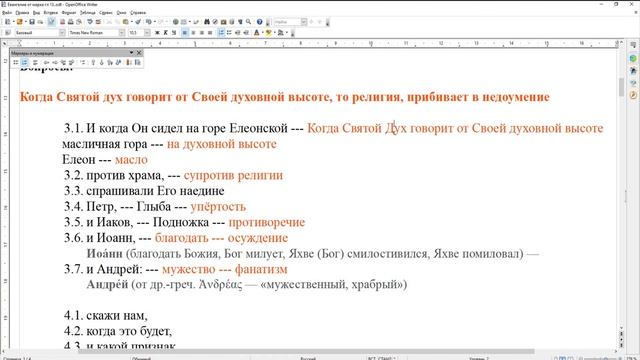The width and height of the screenshot is (640, 360).
Task: Apply the paragraph background color
Action: [281, 33]
